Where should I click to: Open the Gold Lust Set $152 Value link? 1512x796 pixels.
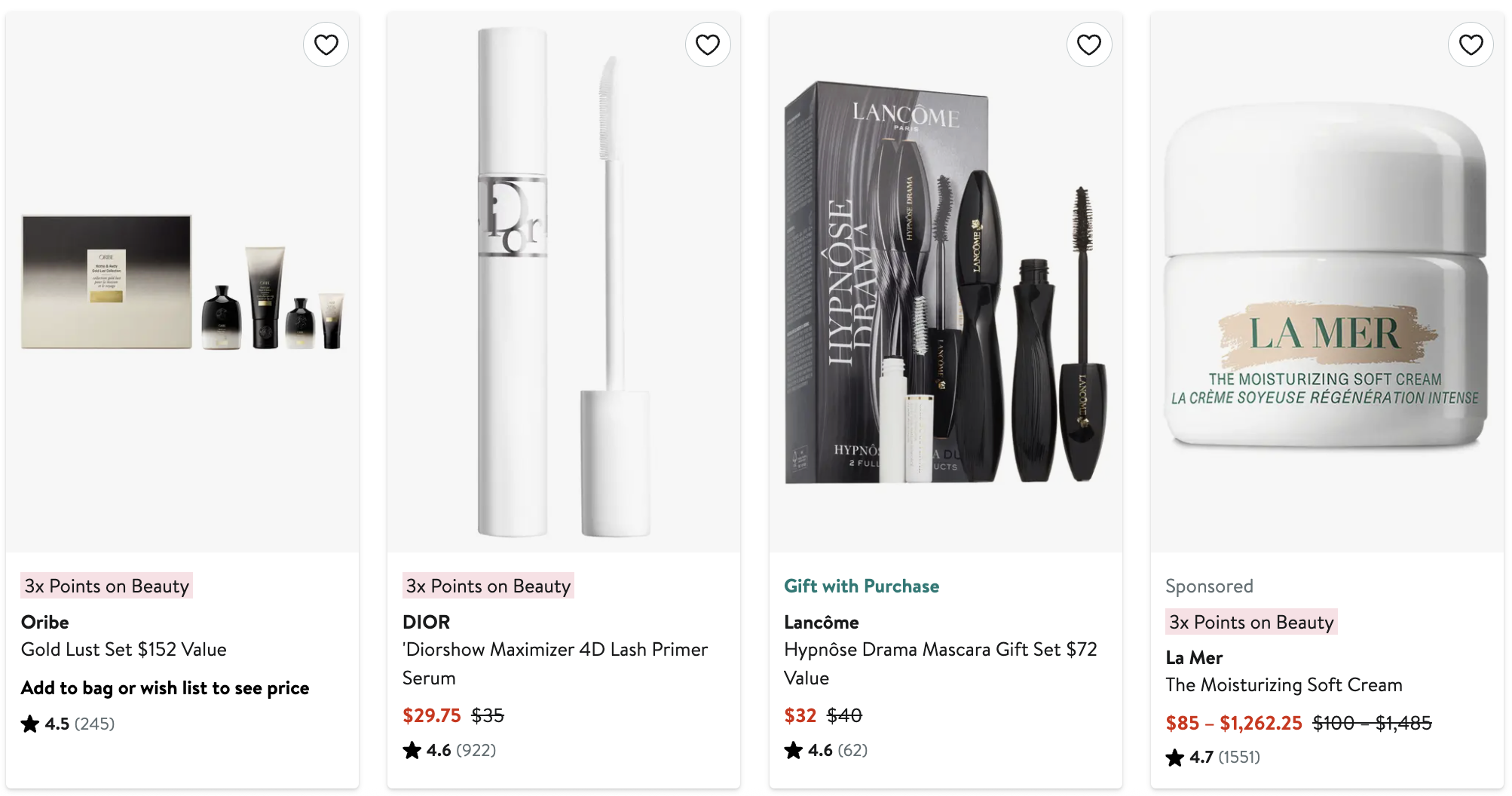pos(124,650)
